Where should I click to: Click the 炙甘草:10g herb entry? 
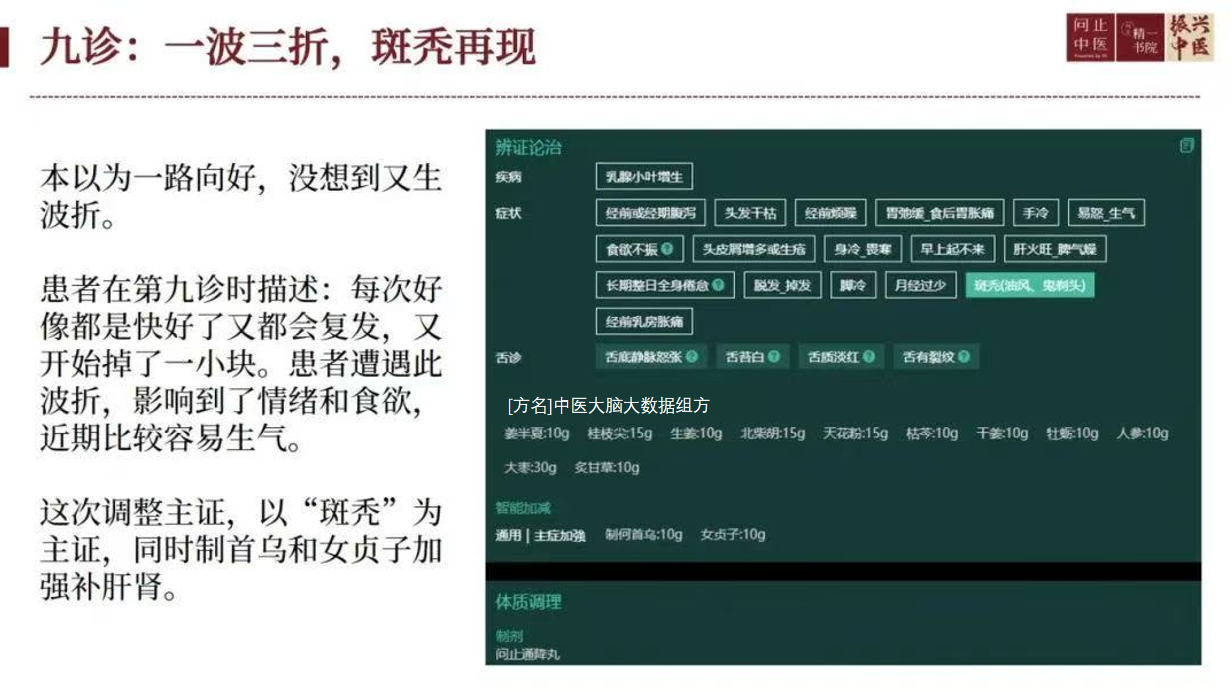tap(607, 467)
